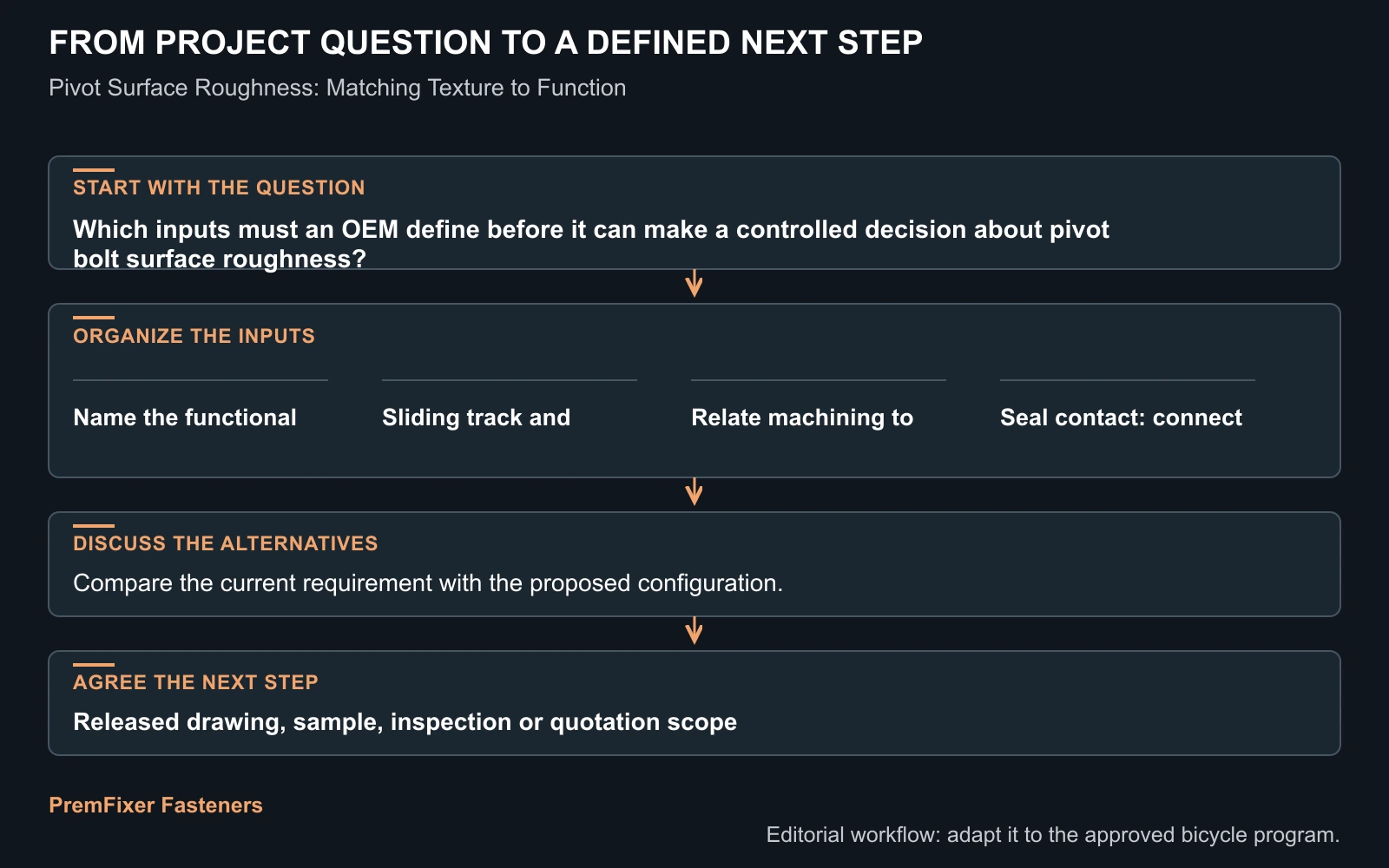Select the 'Agree the Next Step' heading
The height and width of the screenshot is (868, 1389).
pos(195,682)
